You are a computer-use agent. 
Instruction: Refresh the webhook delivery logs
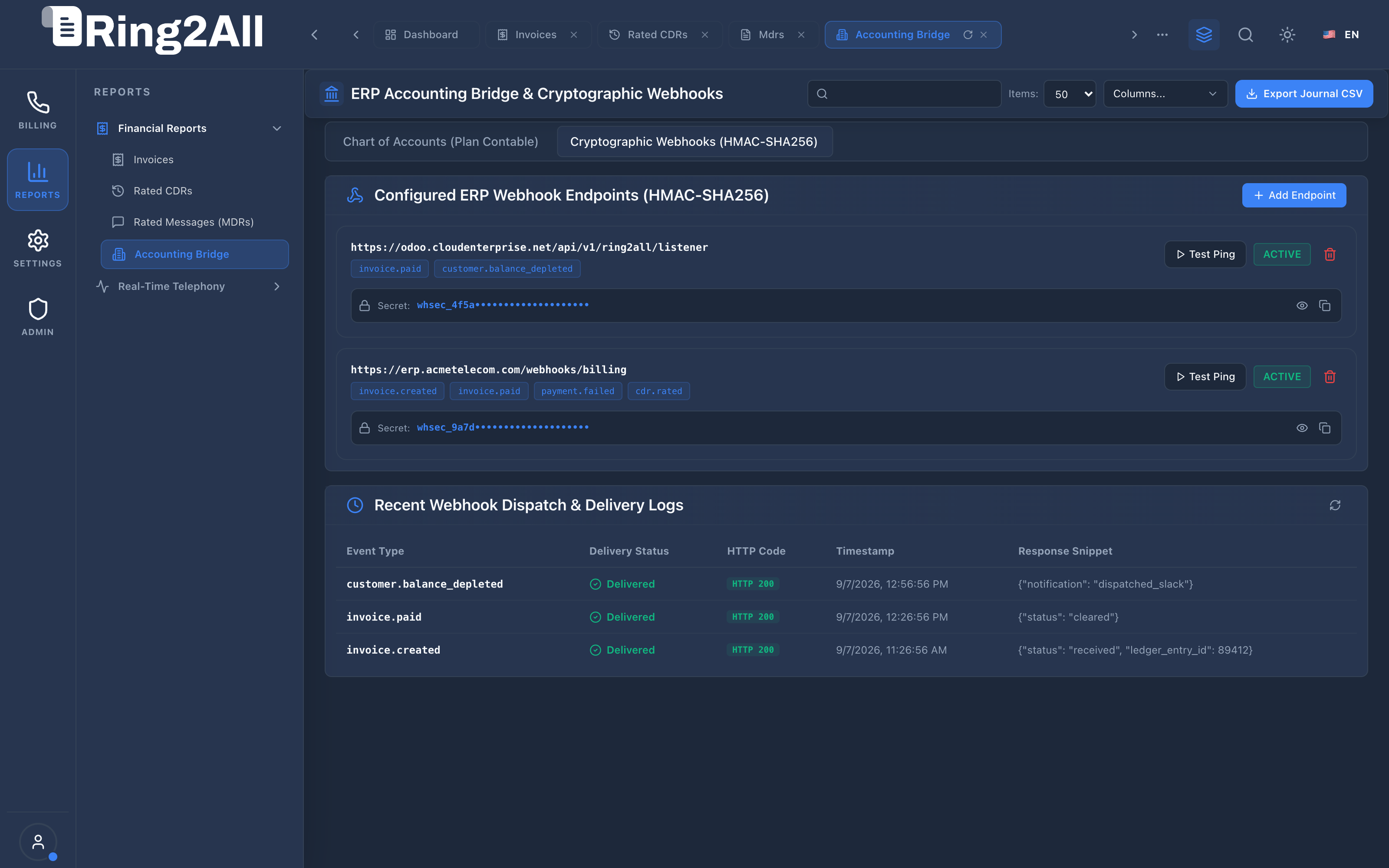[x=1335, y=505]
